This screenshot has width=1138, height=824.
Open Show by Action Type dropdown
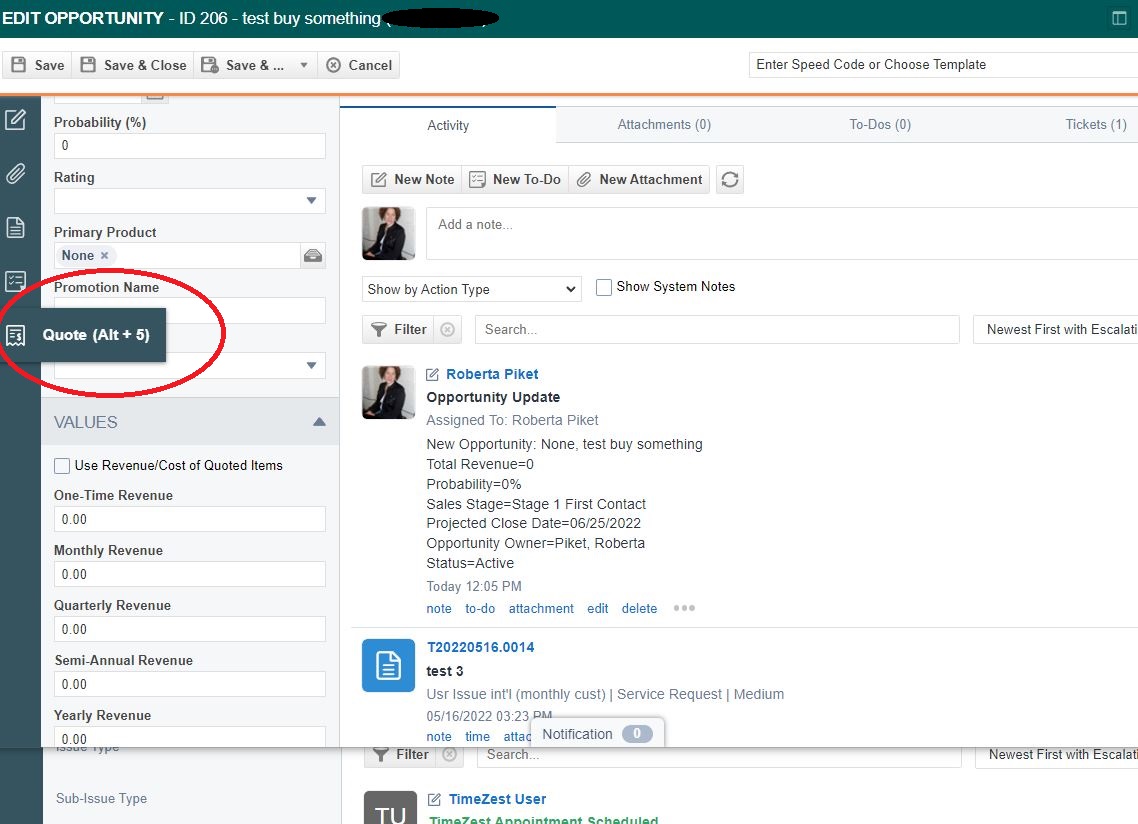click(x=471, y=289)
